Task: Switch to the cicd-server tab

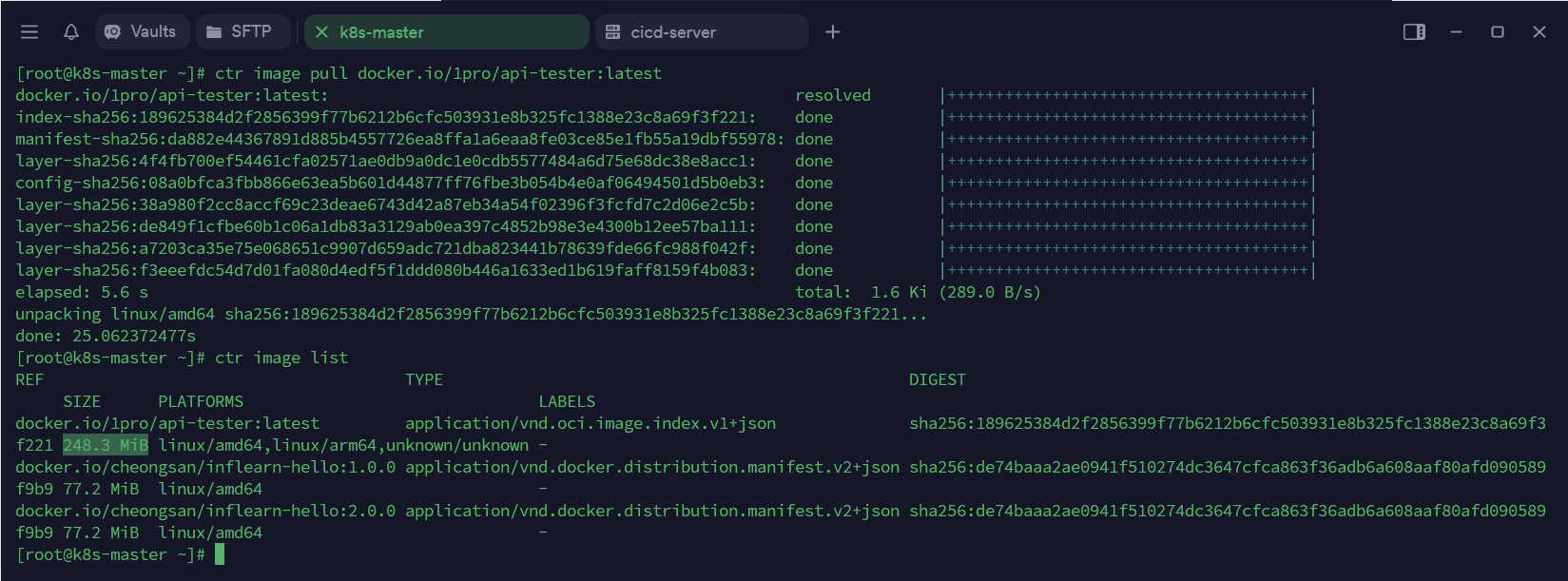Action: click(x=673, y=32)
